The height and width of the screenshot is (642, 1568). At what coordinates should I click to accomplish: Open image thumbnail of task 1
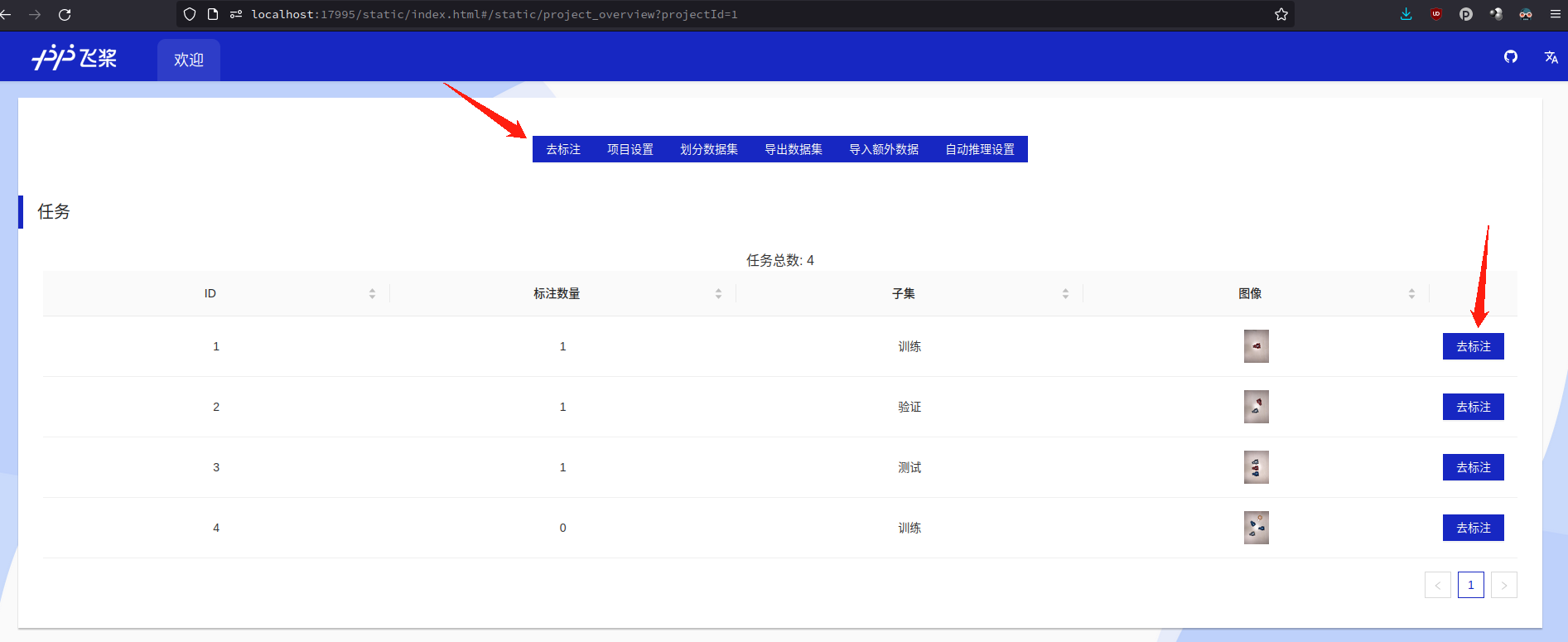click(x=1257, y=346)
